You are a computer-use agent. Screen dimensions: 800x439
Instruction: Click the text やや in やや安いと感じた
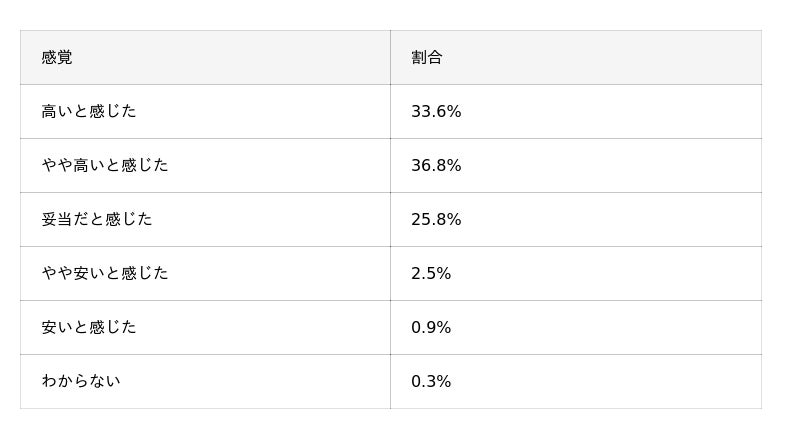coord(57,273)
